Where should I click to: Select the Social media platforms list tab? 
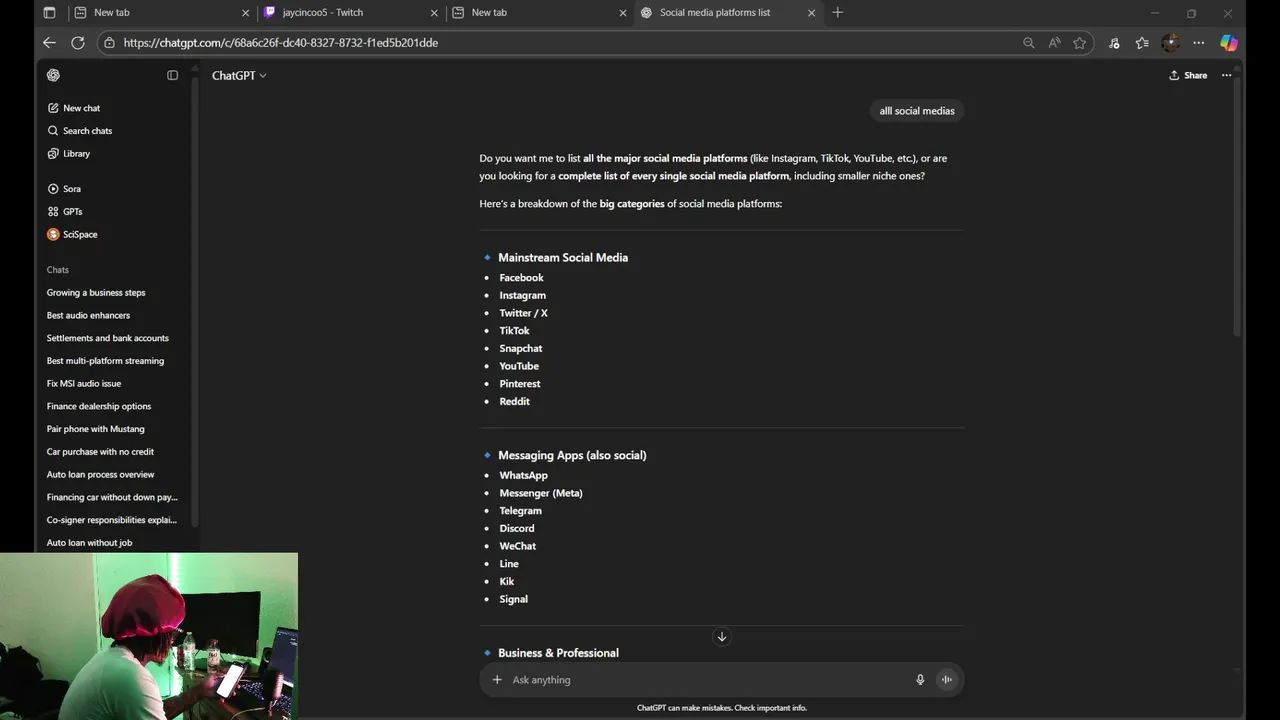tap(727, 13)
